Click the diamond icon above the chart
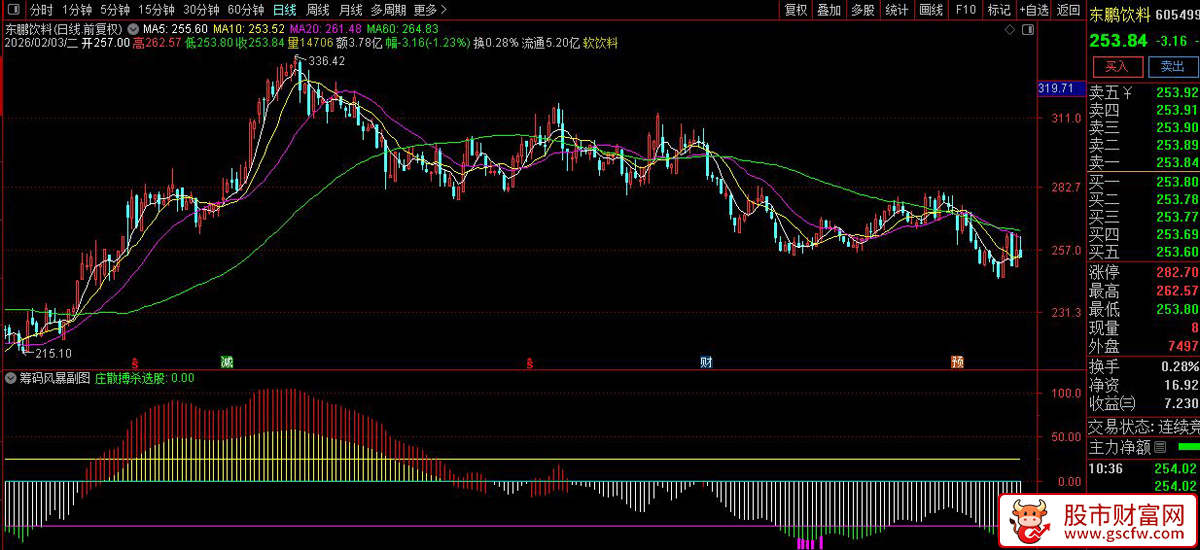This screenshot has height=550, width=1200. [1008, 29]
